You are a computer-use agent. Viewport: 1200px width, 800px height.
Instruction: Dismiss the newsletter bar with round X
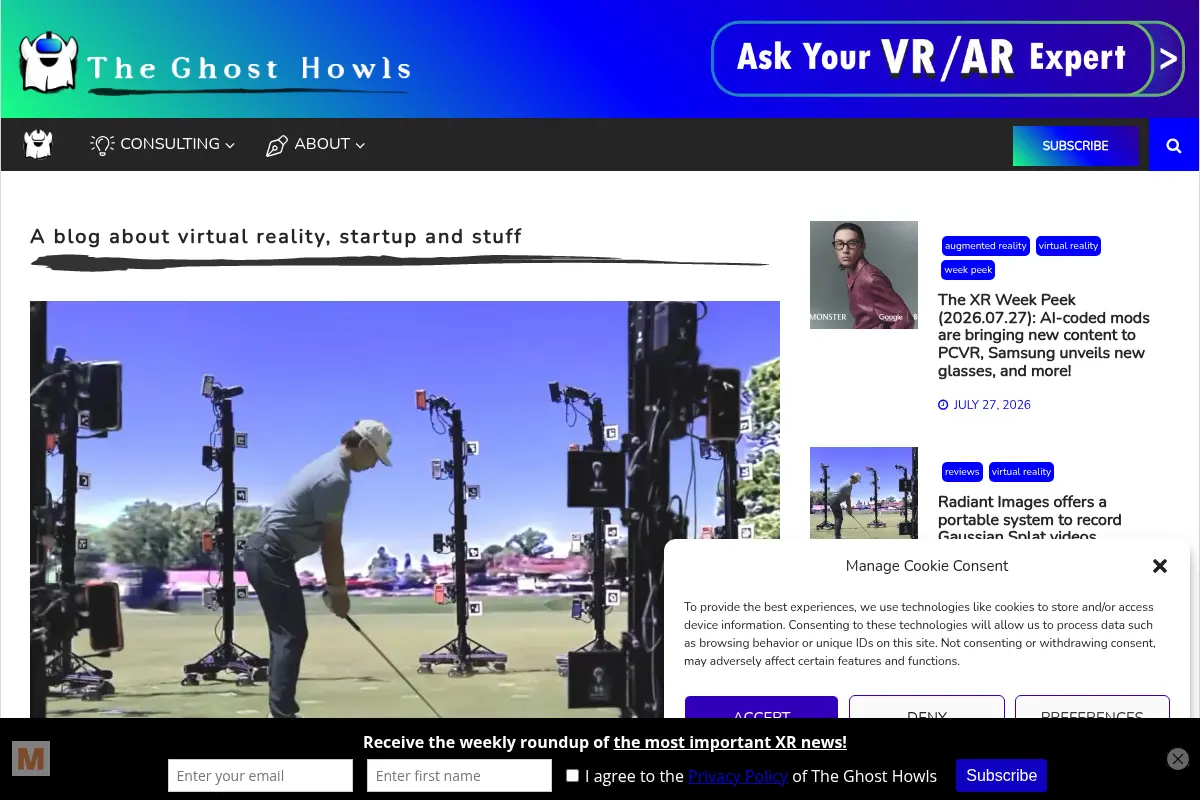click(1178, 759)
